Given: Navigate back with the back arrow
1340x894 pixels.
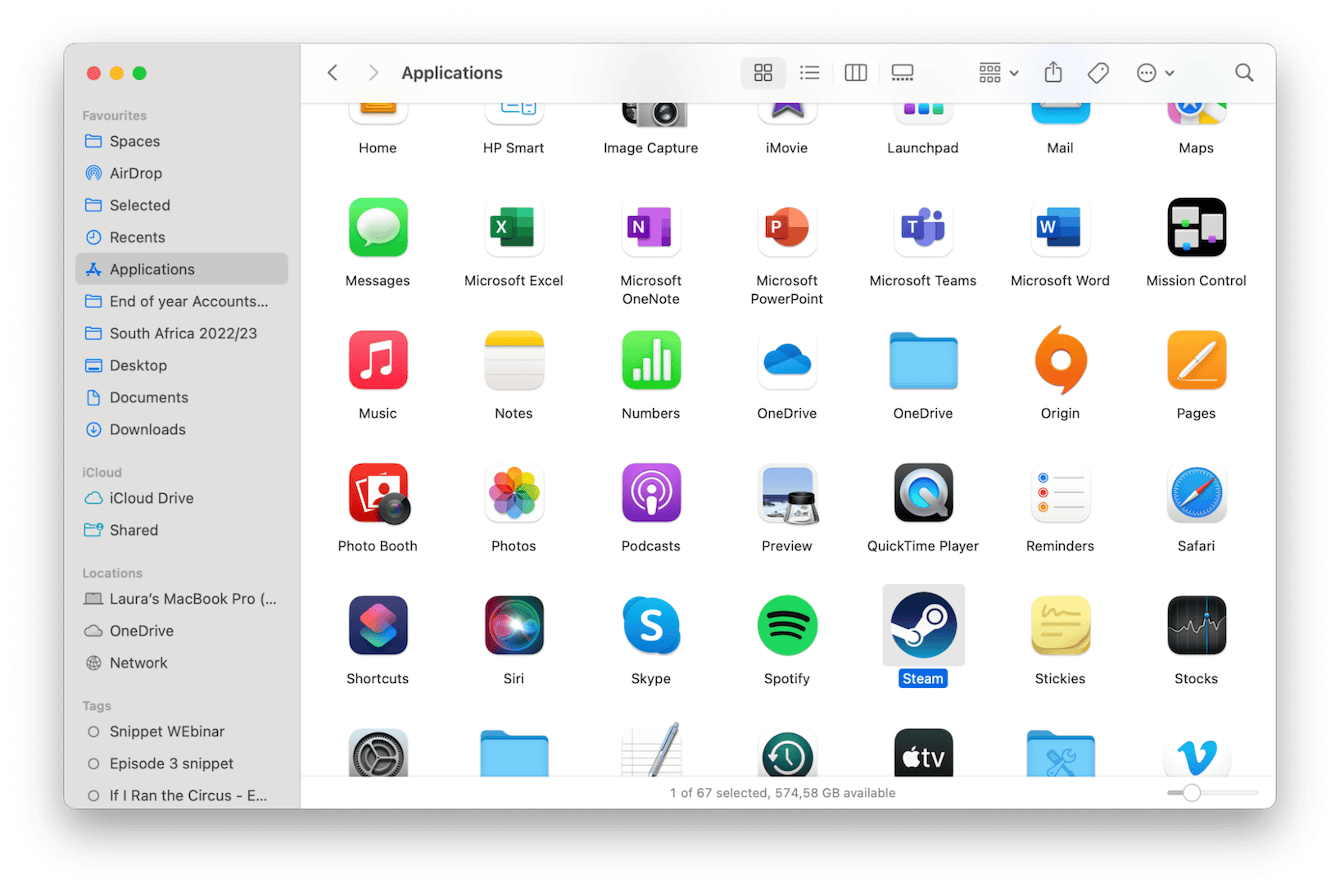Looking at the screenshot, I should (x=332, y=72).
